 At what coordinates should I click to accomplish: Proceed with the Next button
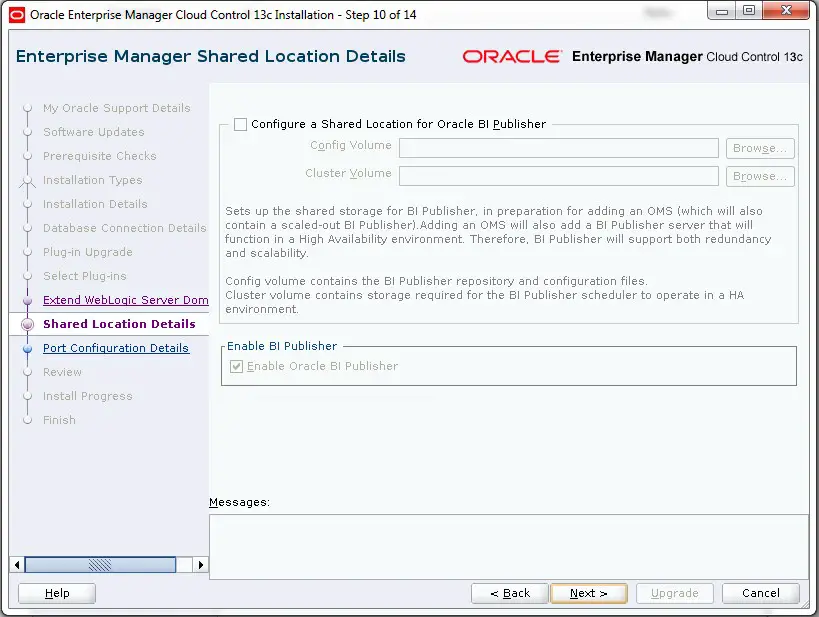(x=589, y=593)
